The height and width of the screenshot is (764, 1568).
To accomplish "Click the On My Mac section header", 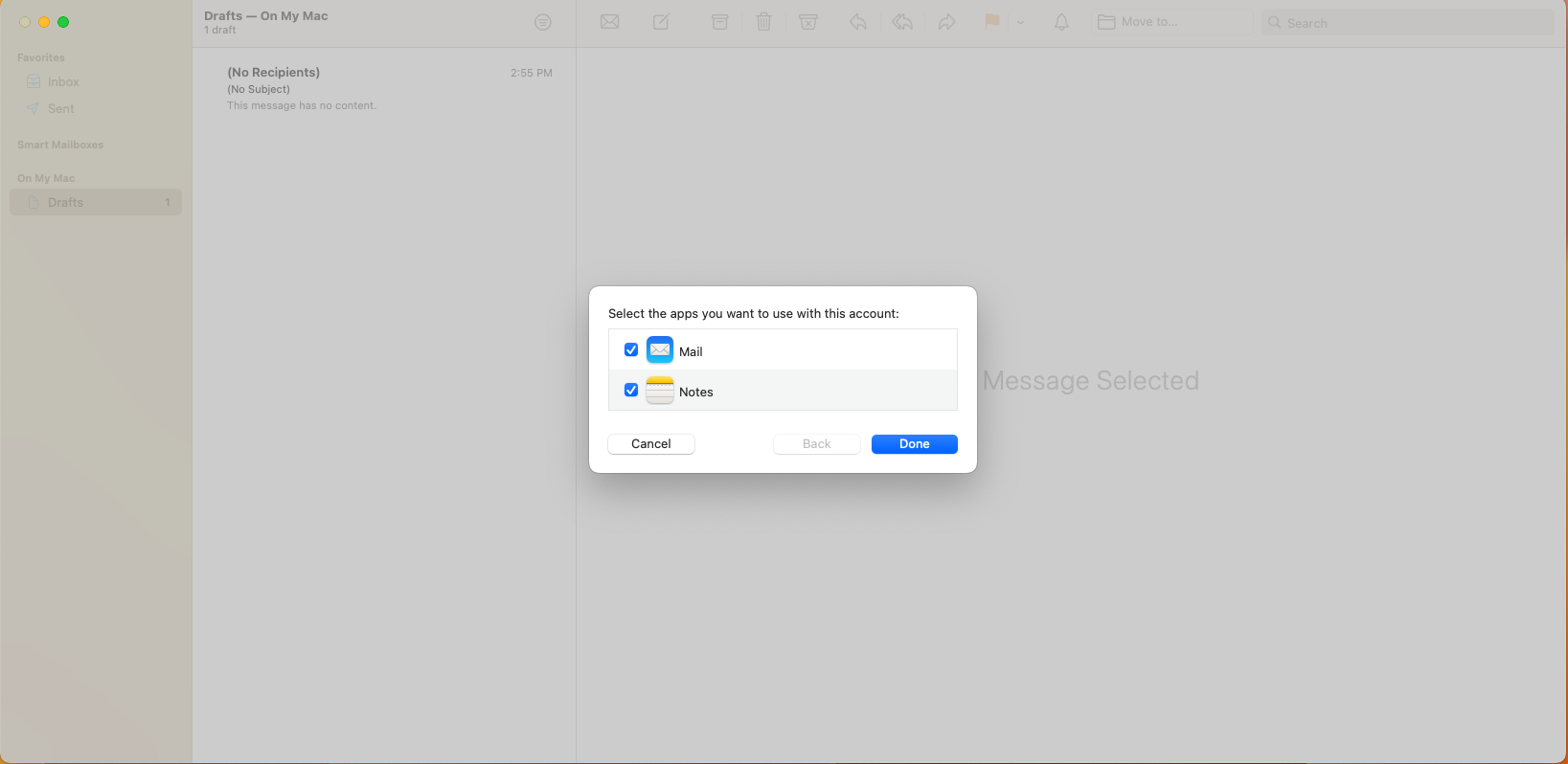I will click(x=46, y=178).
